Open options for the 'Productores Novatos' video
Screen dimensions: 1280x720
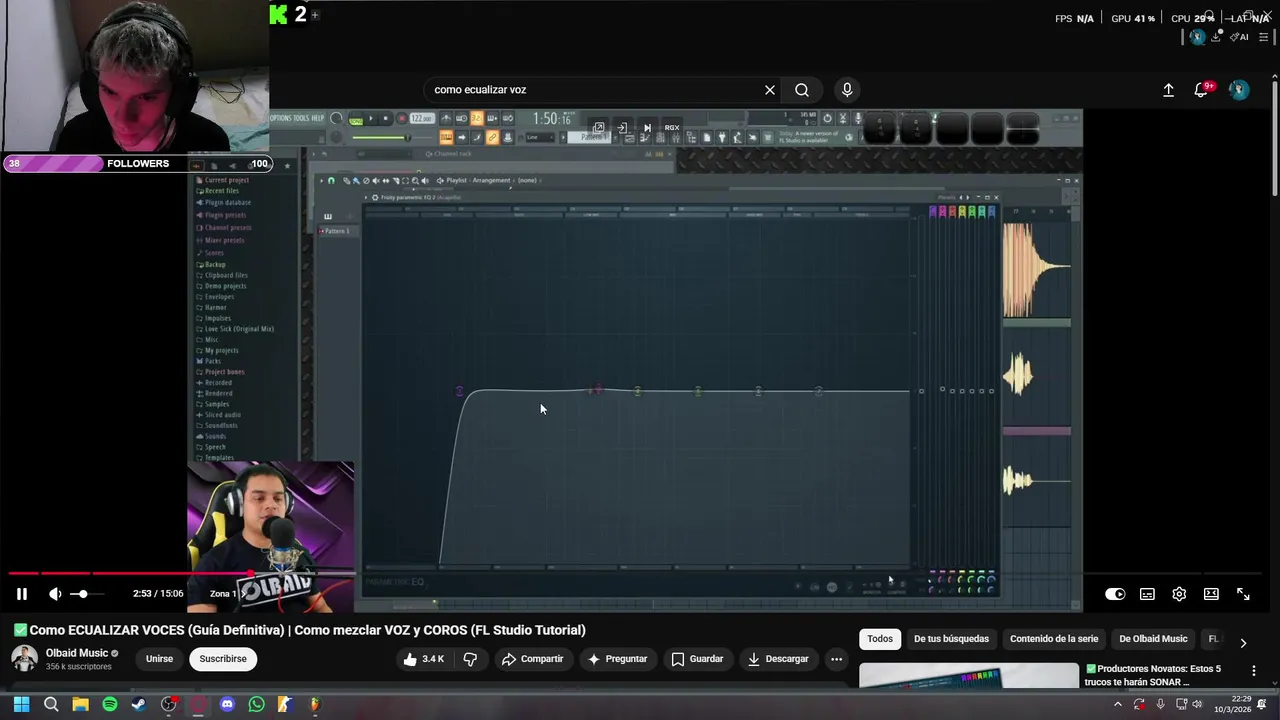1254,671
